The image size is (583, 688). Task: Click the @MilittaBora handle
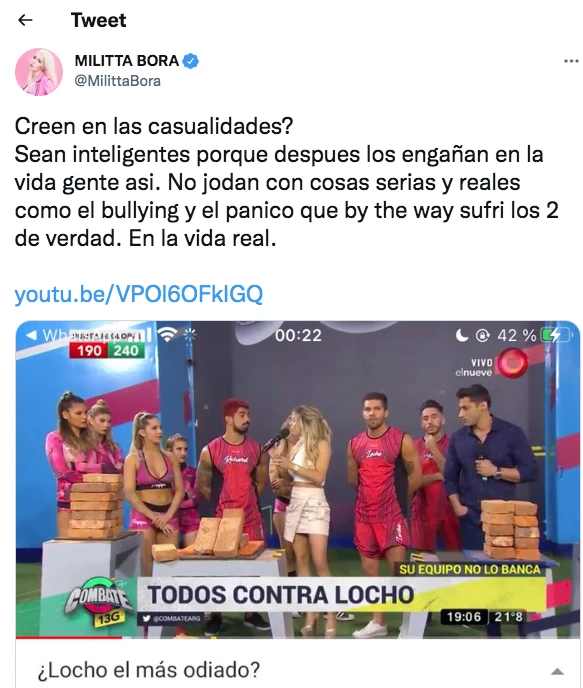[118, 81]
